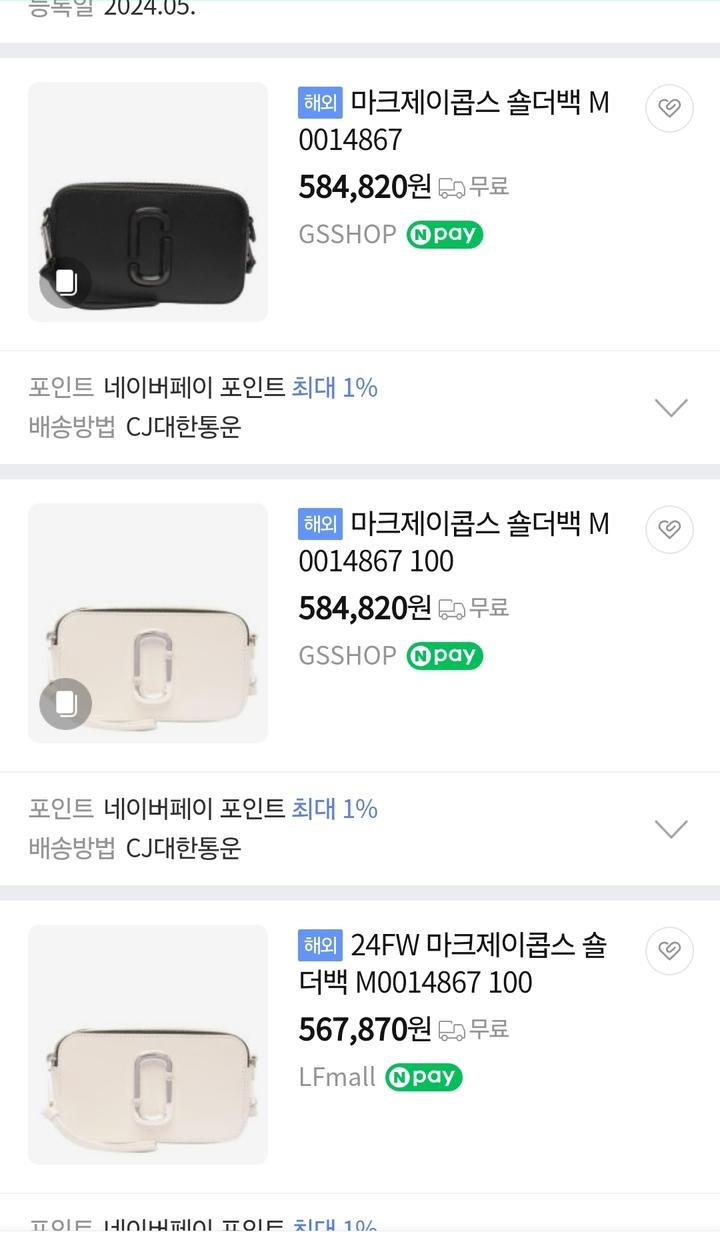Open title '마크제이콥스 숄더백 M0014867 100' from GSSHOP
720x1240 pixels.
pos(453,542)
